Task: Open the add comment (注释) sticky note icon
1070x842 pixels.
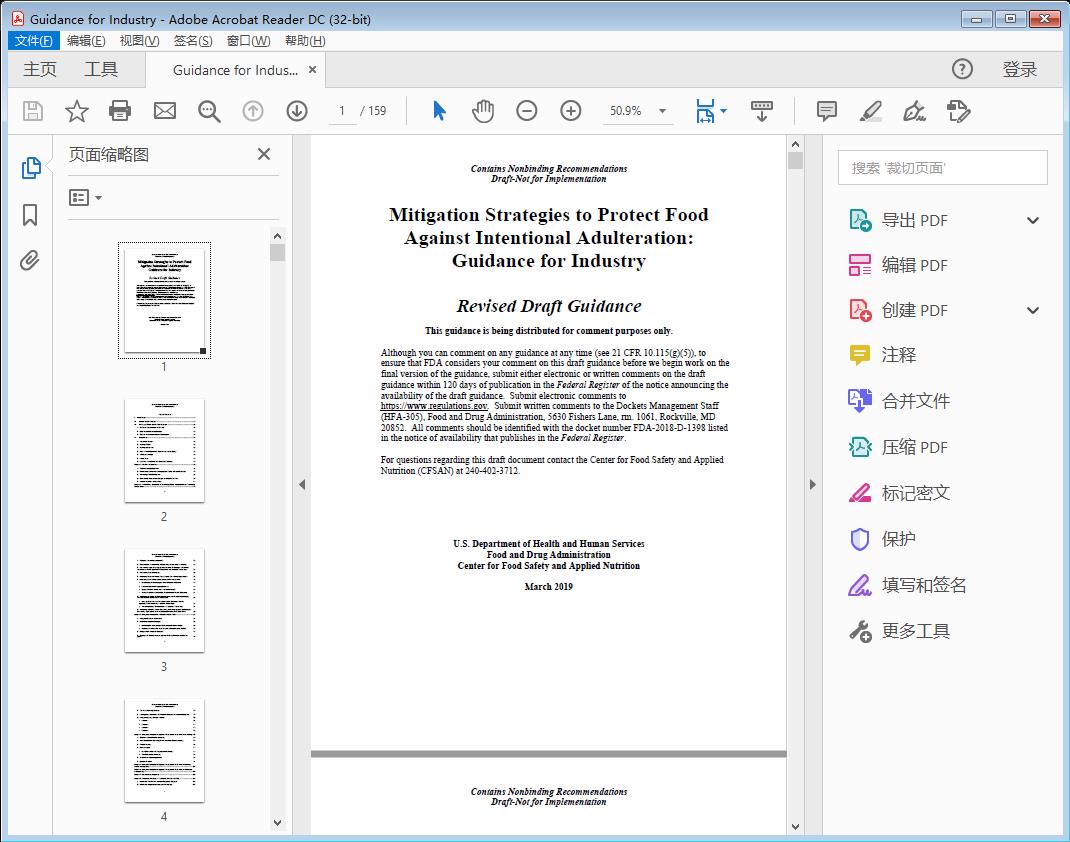Action: tap(826, 111)
